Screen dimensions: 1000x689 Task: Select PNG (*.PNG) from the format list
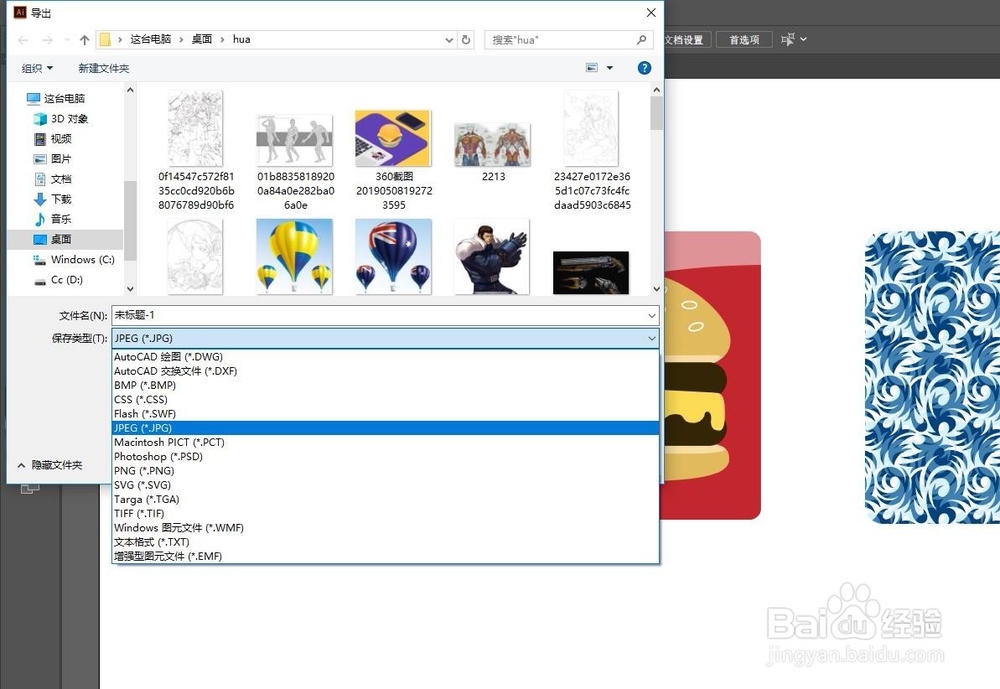pyautogui.click(x=144, y=470)
